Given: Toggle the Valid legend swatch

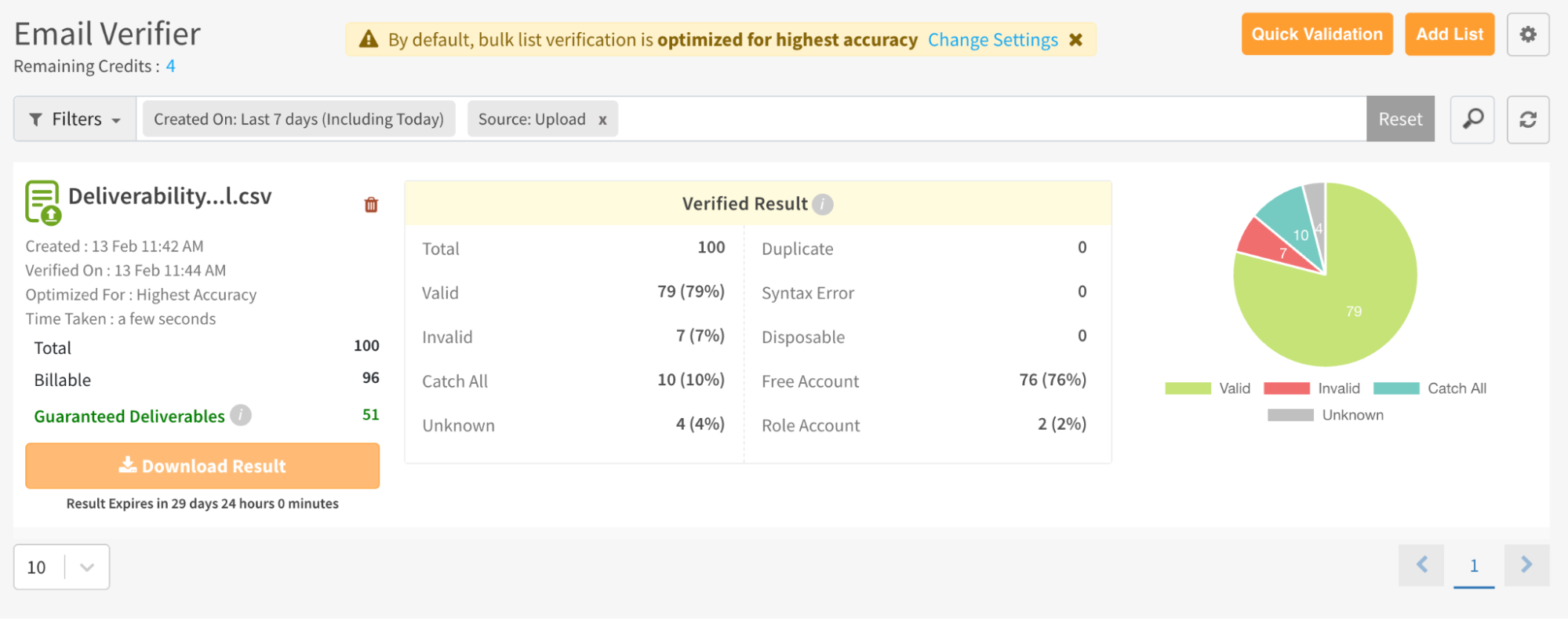Looking at the screenshot, I should click(1188, 388).
